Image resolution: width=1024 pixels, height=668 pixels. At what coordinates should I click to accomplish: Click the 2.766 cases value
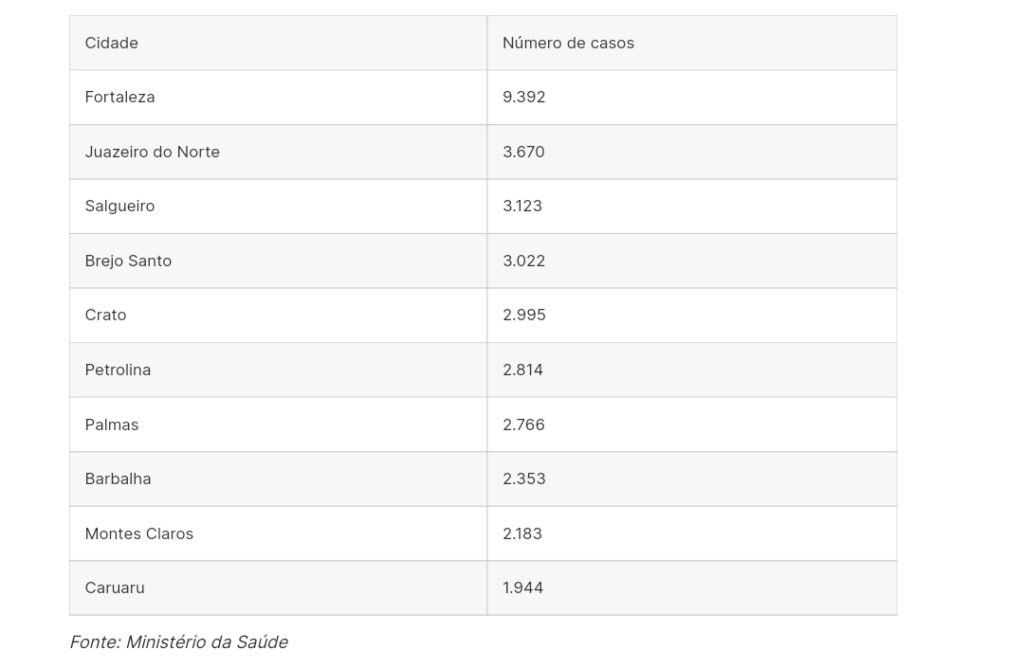point(524,425)
